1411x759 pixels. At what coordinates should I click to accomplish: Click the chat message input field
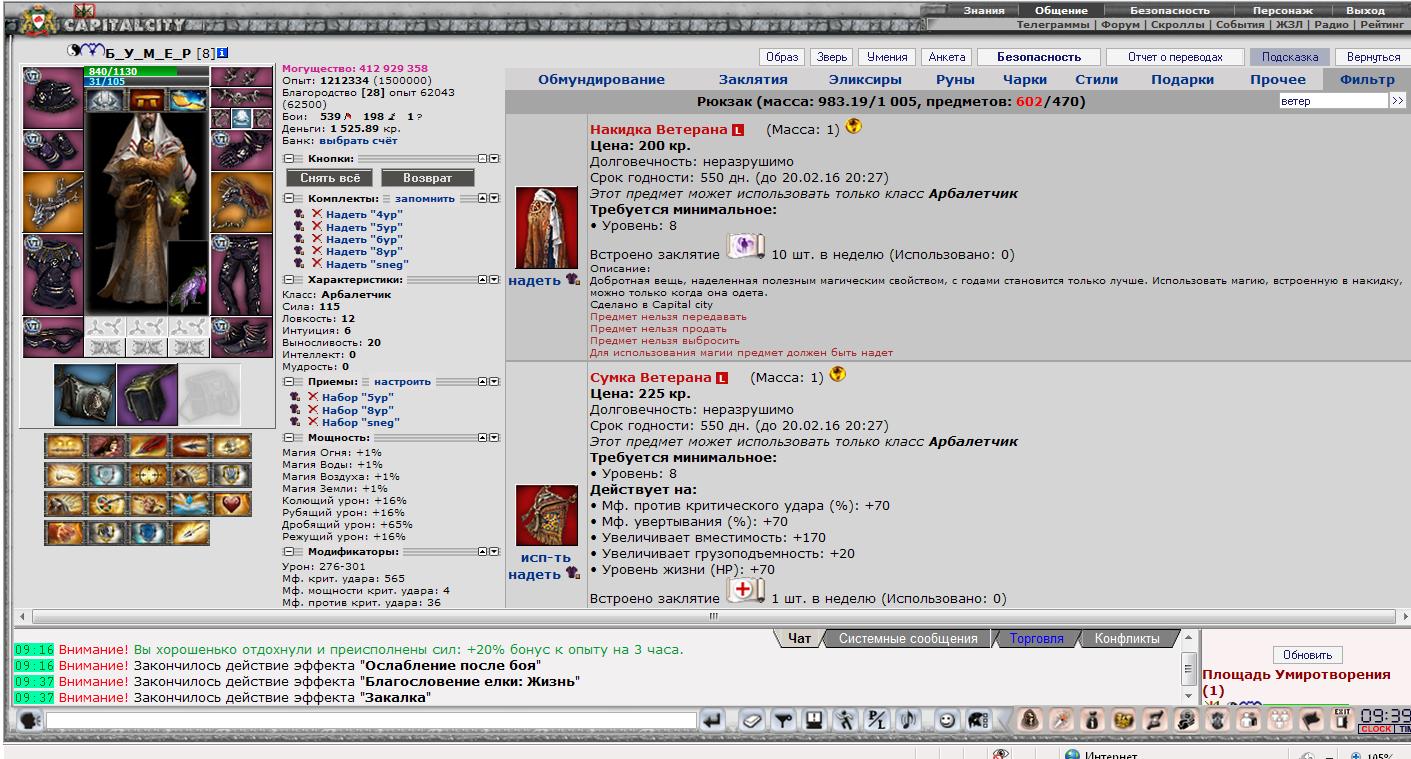(371, 720)
